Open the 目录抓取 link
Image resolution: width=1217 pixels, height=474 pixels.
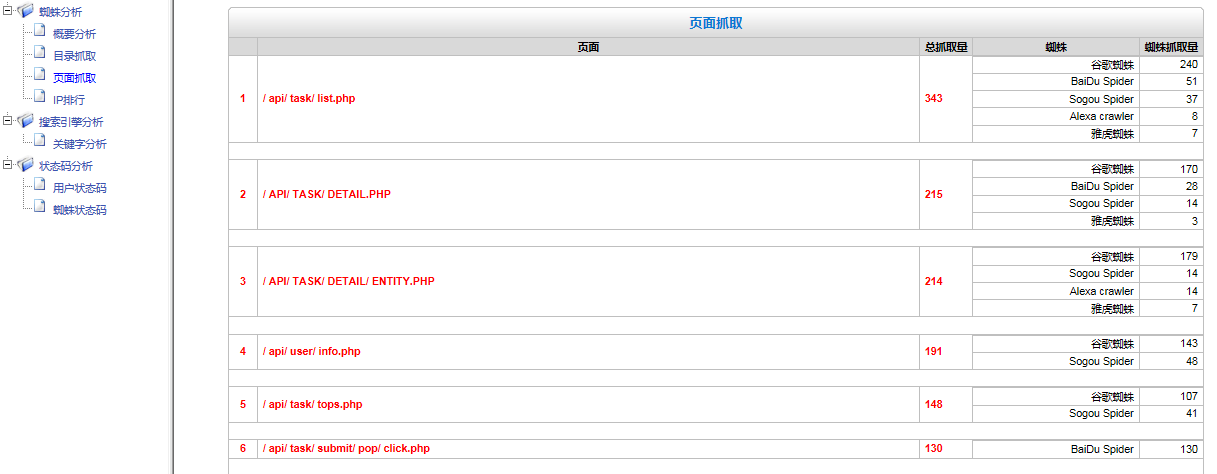(x=74, y=56)
